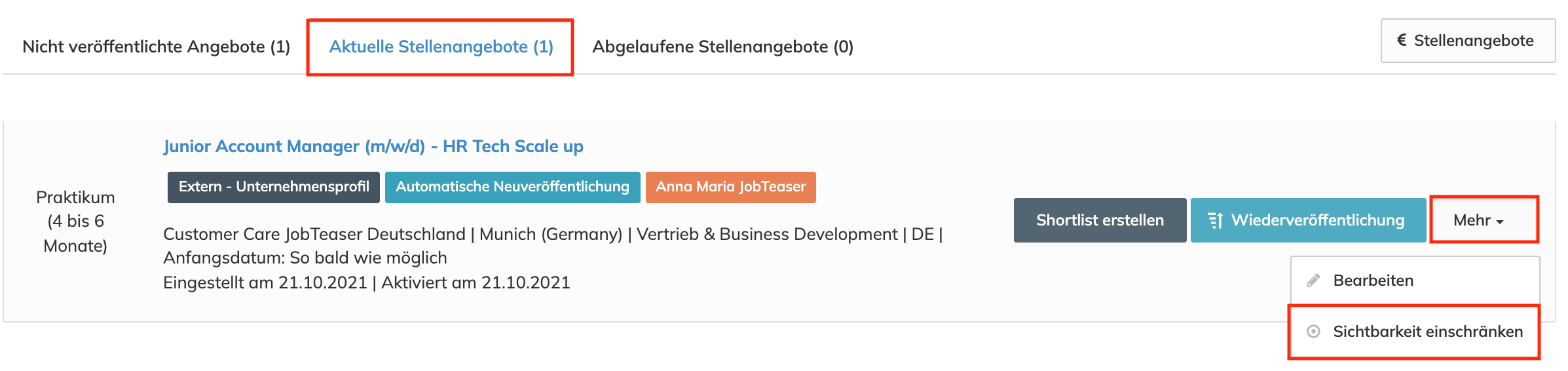This screenshot has height=371, width=1568.
Task: Click the pencil icon next to Bearbeiten
Action: (x=1313, y=281)
